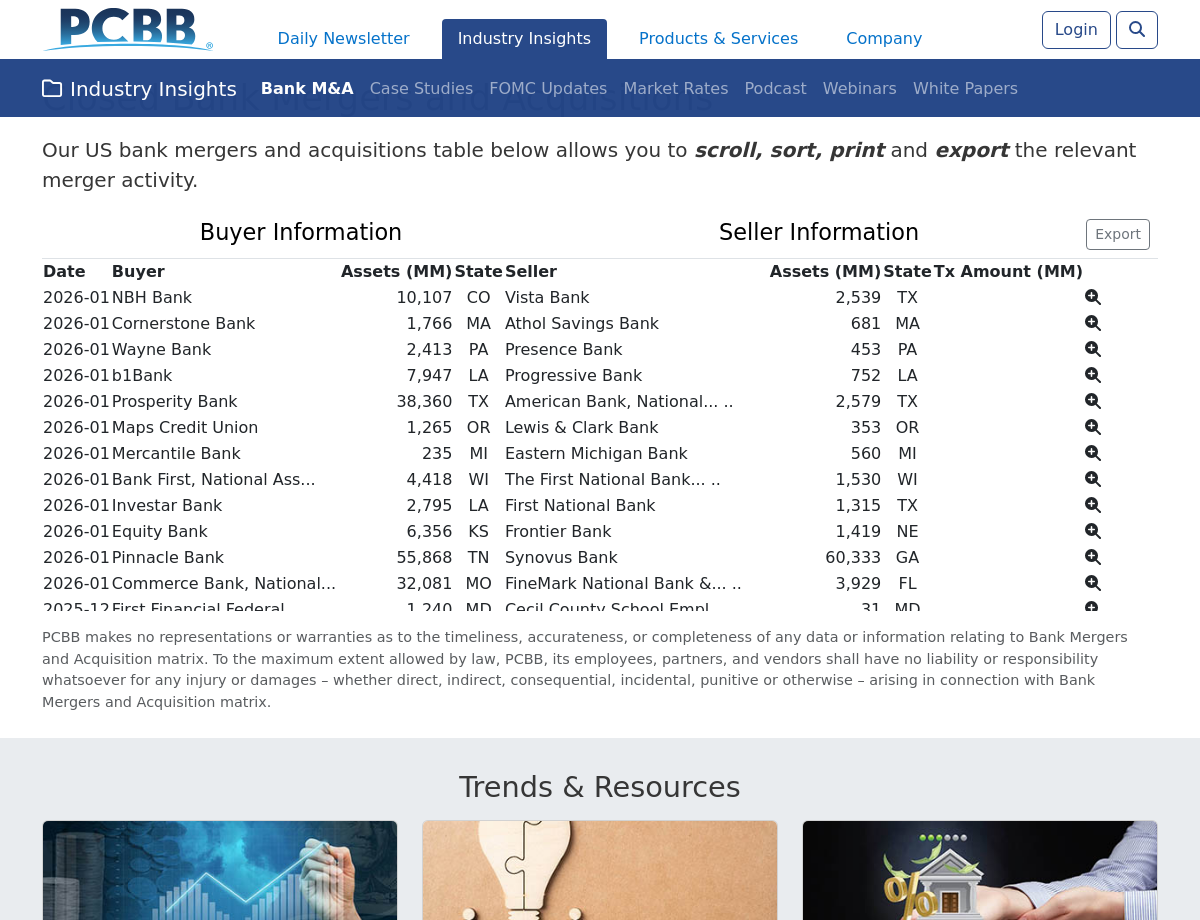Image resolution: width=1200 pixels, height=920 pixels.
Task: Click the Industry Insights folder icon
Action: point(52,89)
